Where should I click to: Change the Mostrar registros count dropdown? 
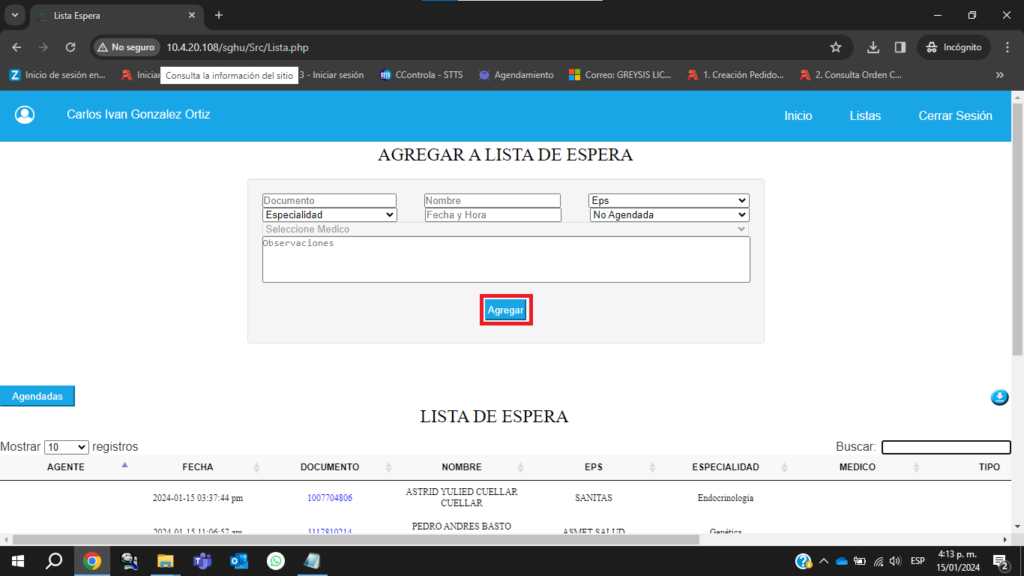[x=66, y=447]
